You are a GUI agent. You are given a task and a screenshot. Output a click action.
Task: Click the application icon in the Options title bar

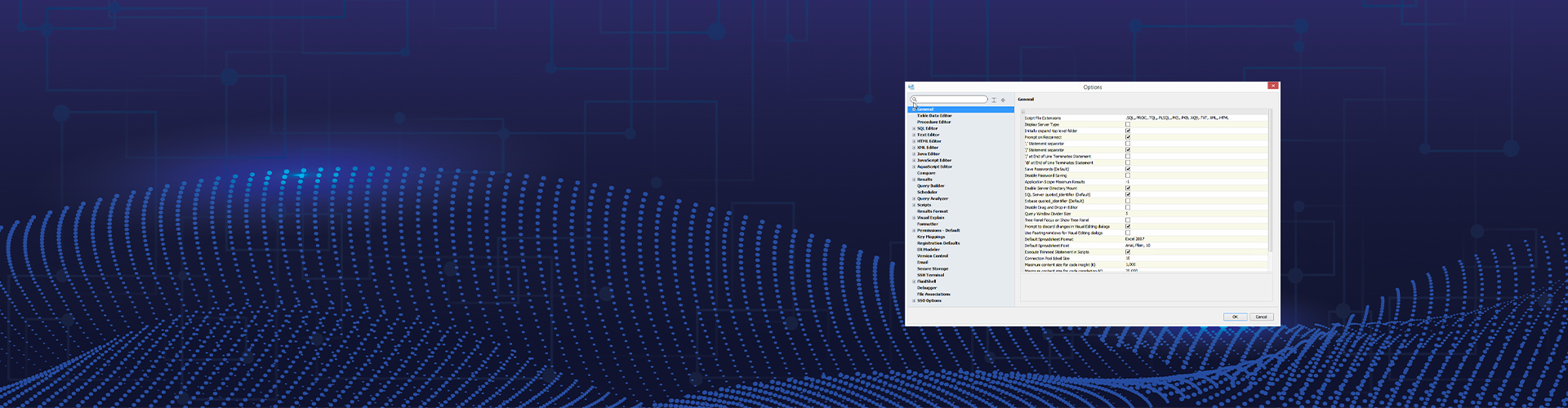[x=911, y=86]
